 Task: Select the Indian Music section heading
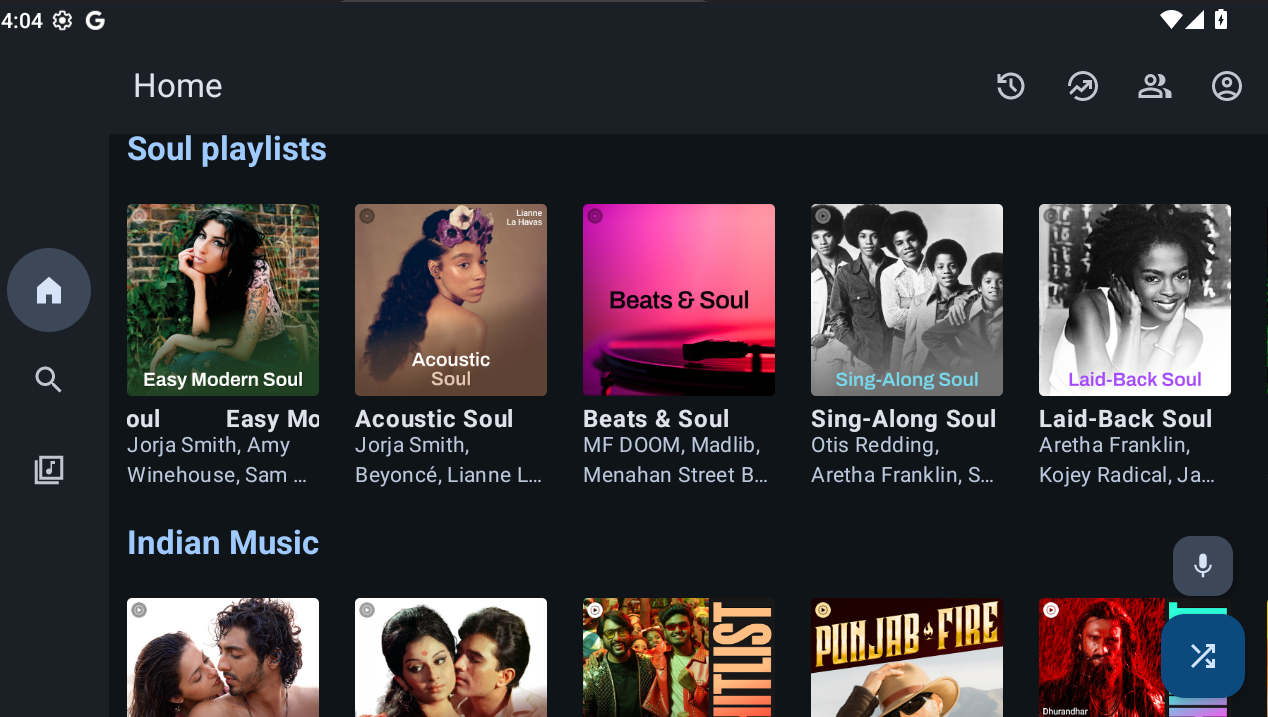(x=223, y=543)
